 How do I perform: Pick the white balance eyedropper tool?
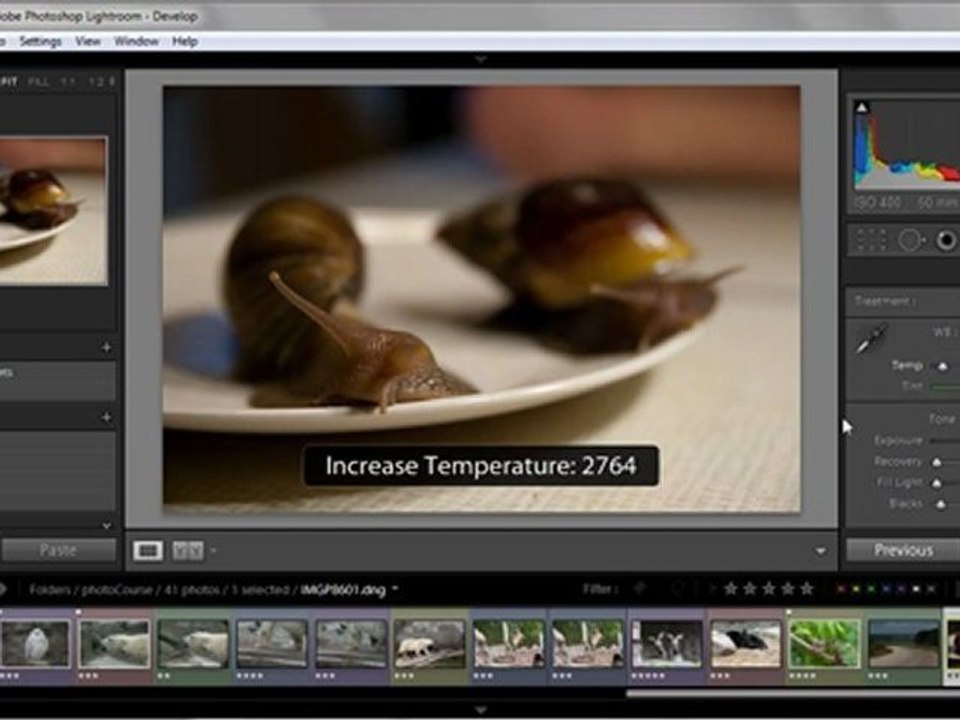click(x=871, y=339)
